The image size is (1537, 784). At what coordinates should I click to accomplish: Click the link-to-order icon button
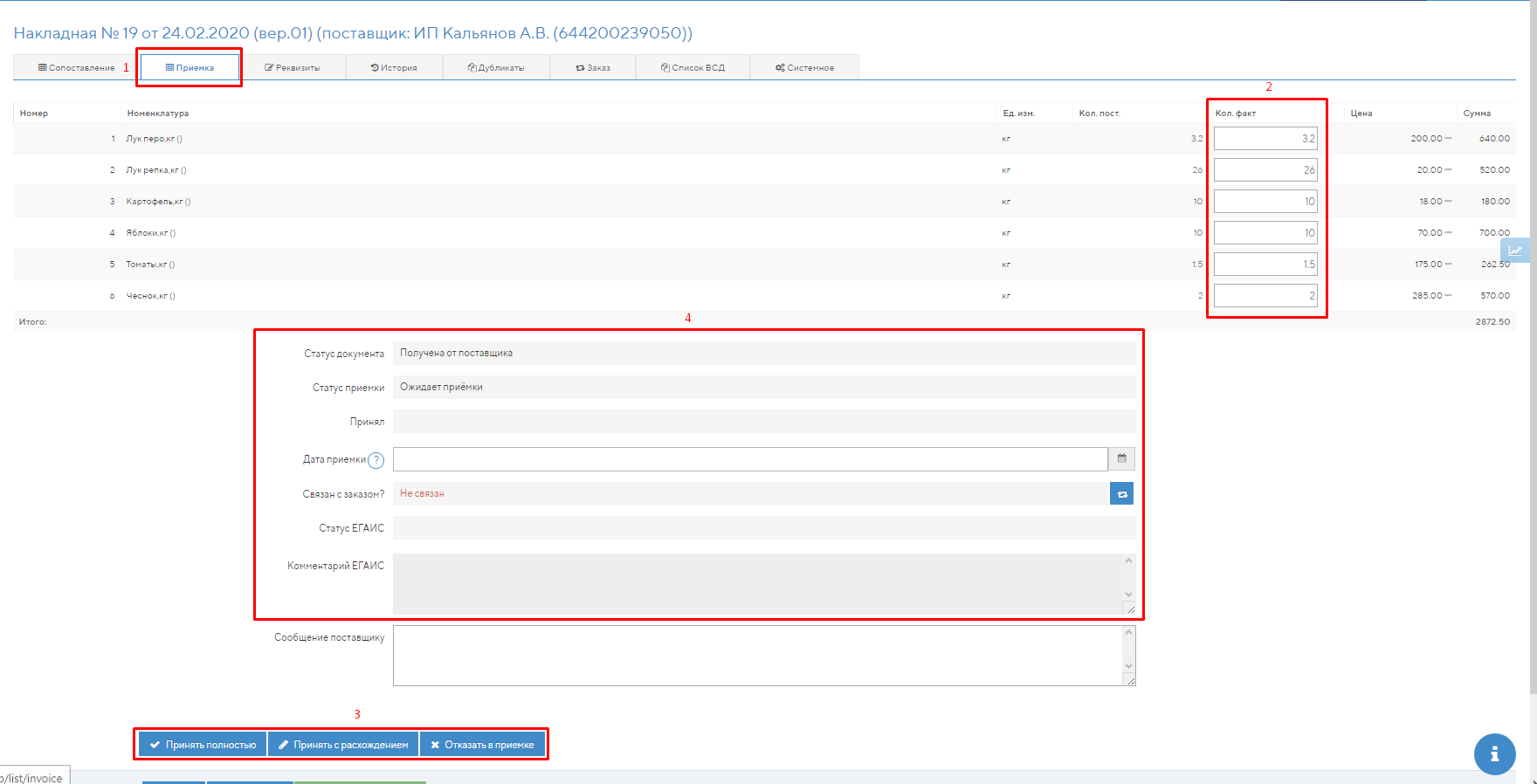pos(1121,494)
